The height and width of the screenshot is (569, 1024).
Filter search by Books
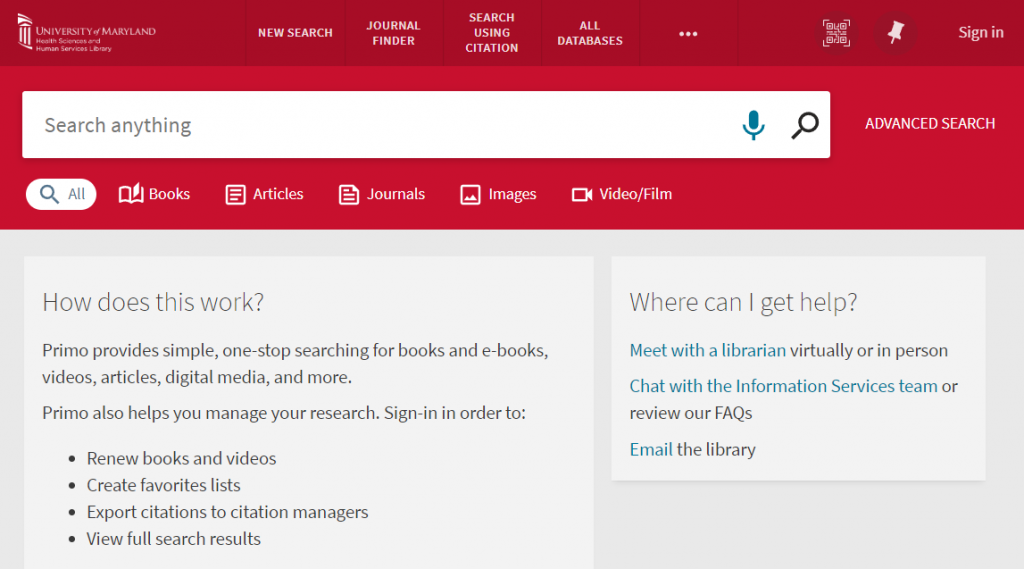(x=155, y=194)
